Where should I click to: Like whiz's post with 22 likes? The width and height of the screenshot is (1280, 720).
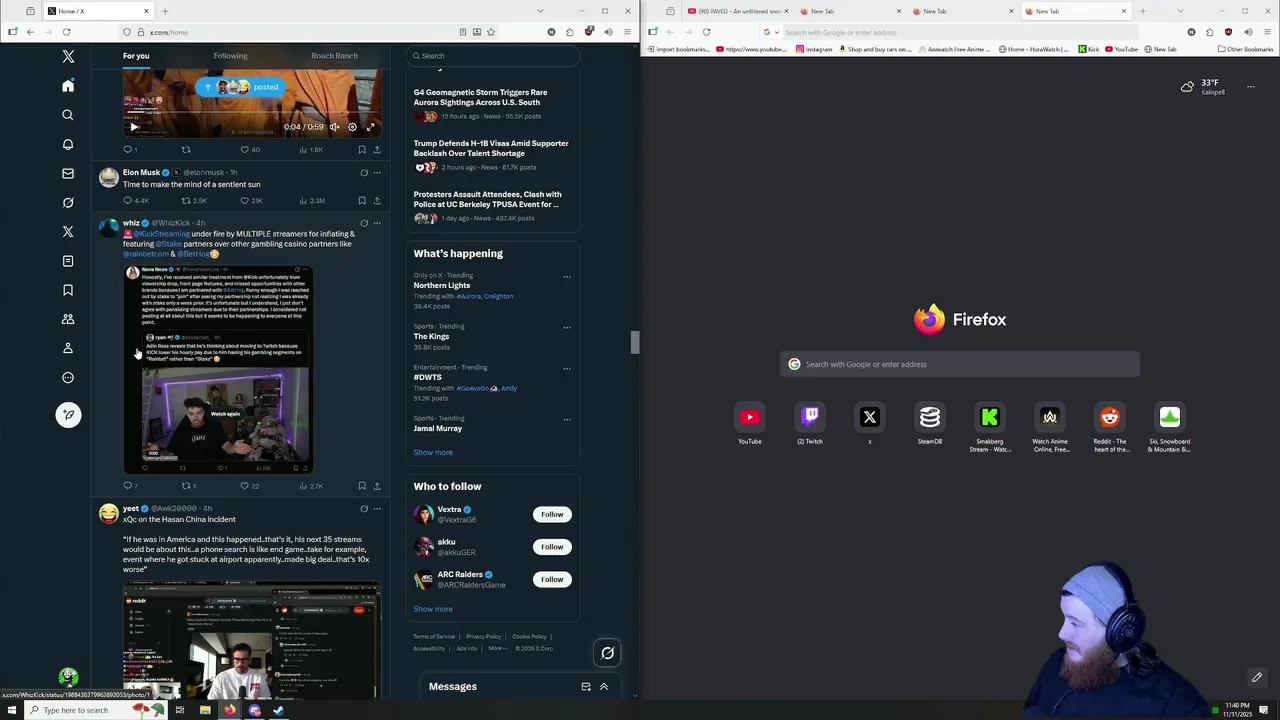click(249, 486)
